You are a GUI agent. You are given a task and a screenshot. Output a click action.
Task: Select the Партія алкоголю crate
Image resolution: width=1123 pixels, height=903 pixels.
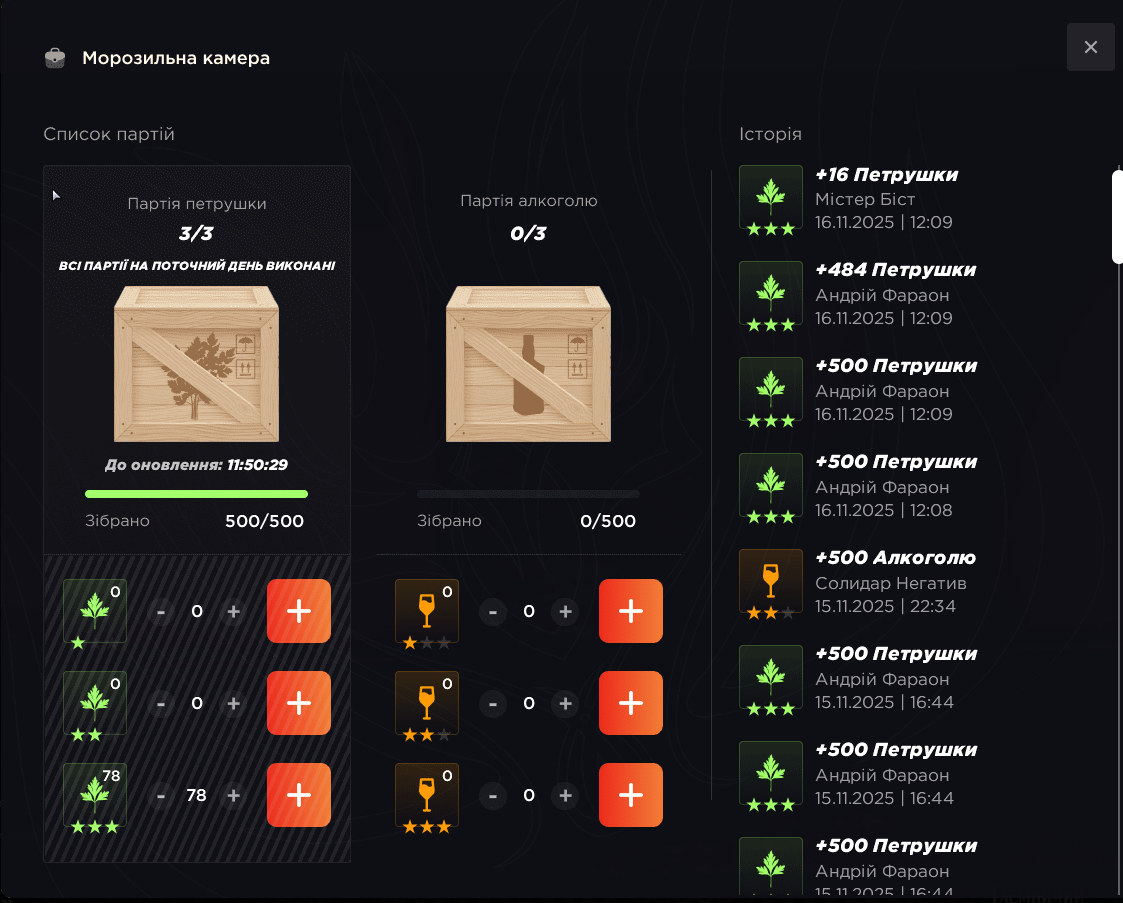(x=529, y=364)
